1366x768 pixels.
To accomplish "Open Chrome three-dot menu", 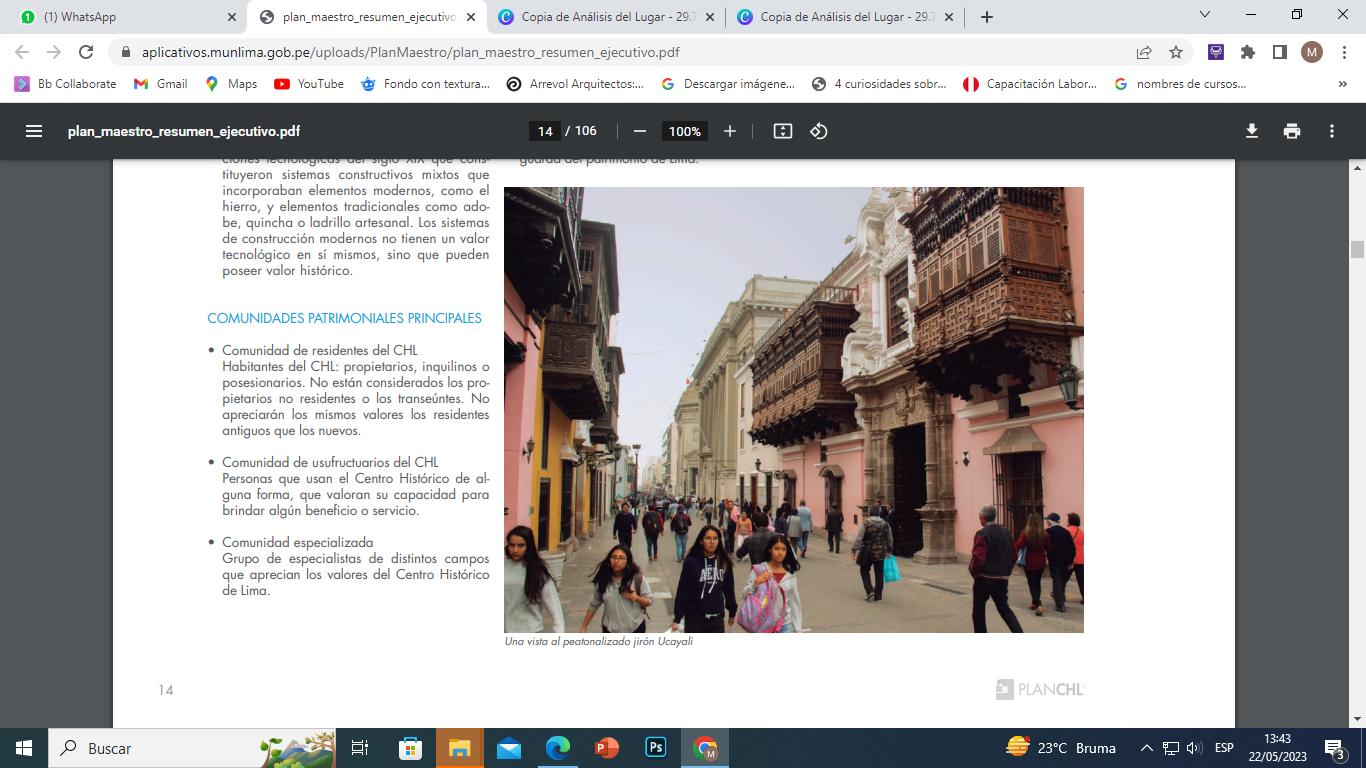I will (x=1344, y=52).
